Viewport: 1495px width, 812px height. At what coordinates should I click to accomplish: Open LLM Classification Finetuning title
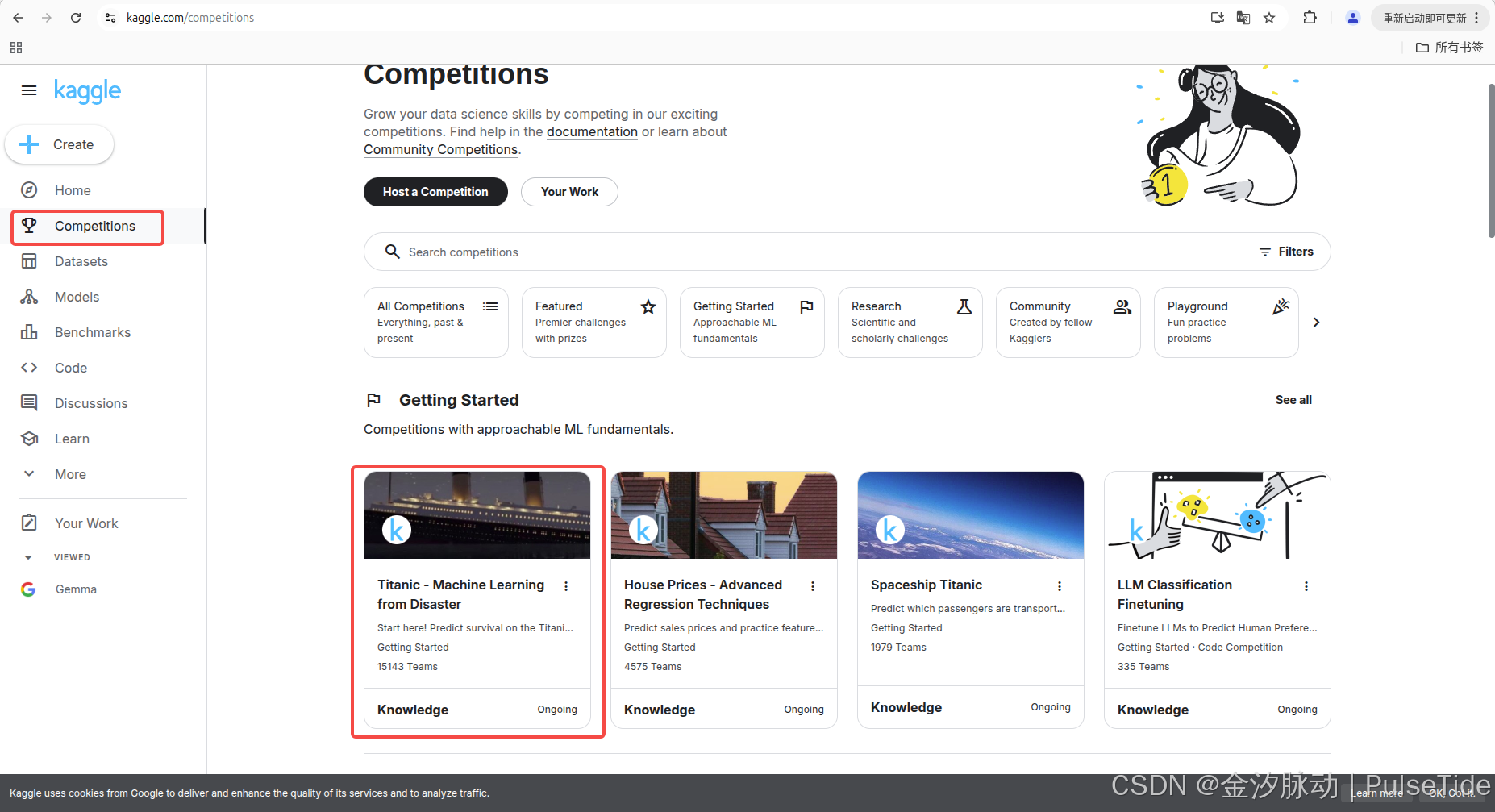coord(1175,594)
